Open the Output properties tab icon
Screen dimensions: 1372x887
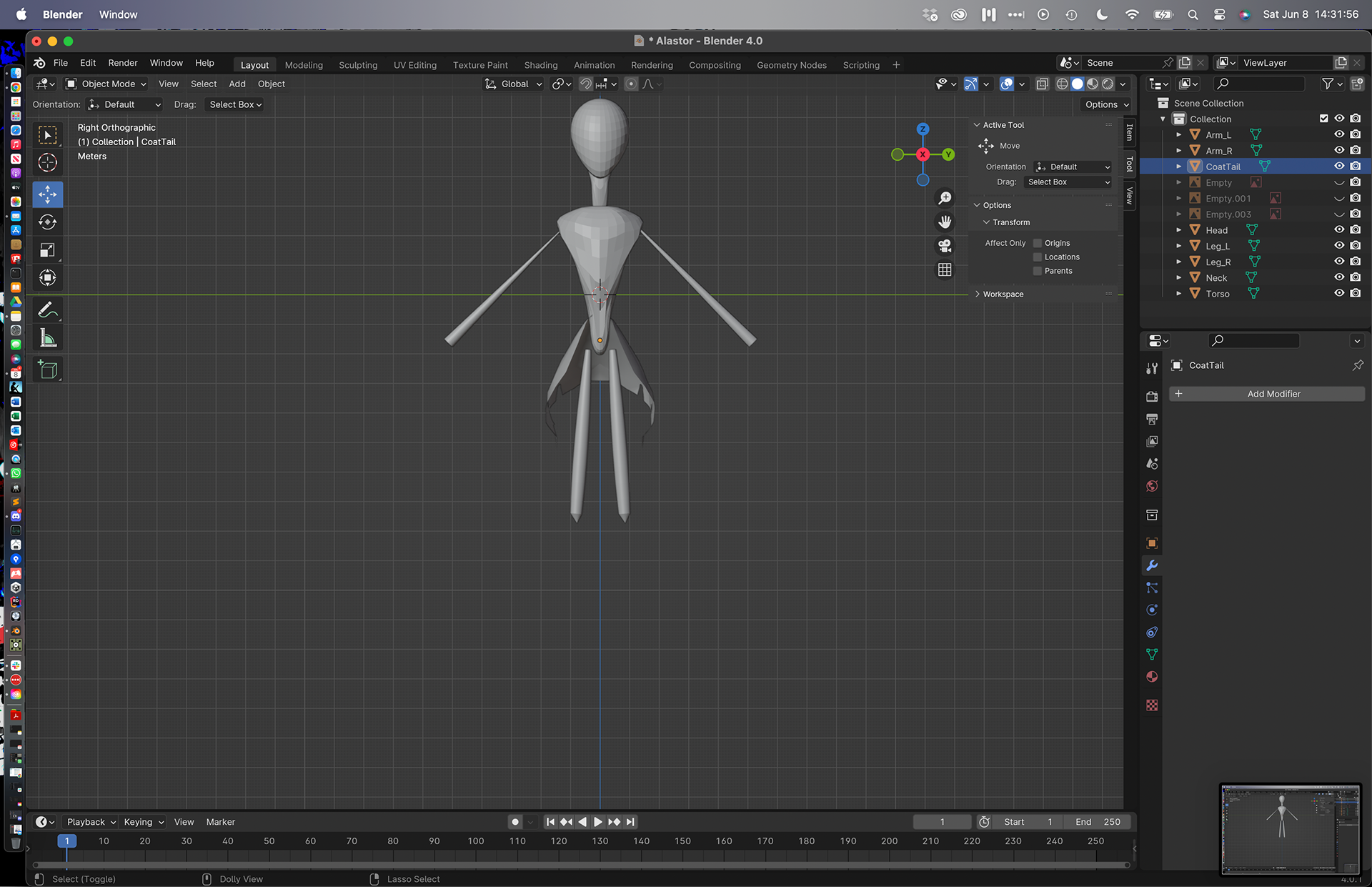point(1152,419)
